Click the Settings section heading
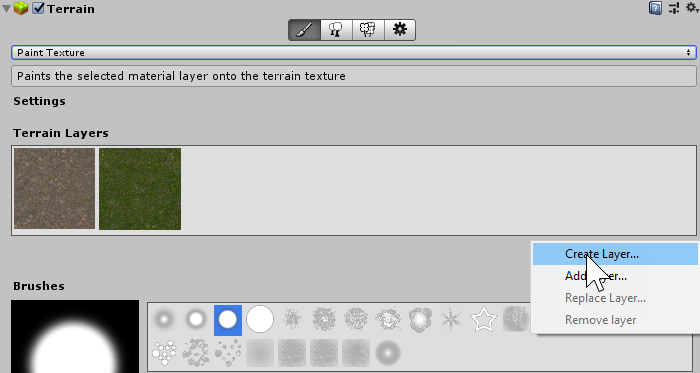Screen dimensions: 700x373 pyautogui.click(x=39, y=101)
